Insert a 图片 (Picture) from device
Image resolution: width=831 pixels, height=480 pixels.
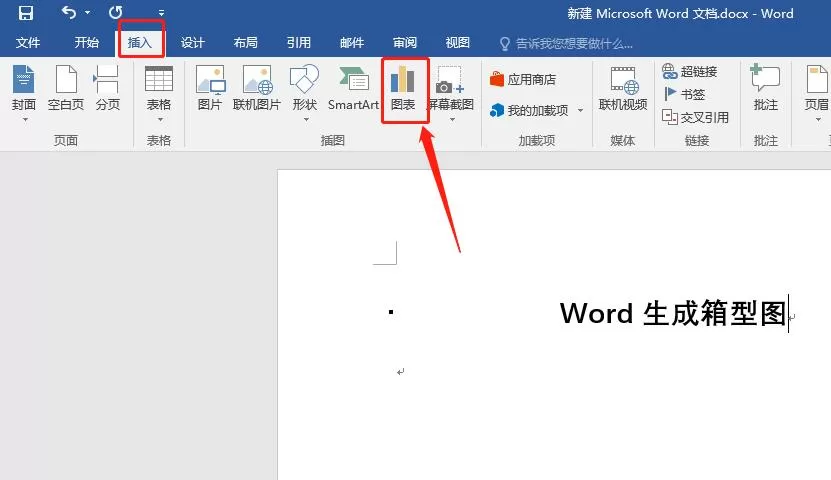(x=210, y=88)
